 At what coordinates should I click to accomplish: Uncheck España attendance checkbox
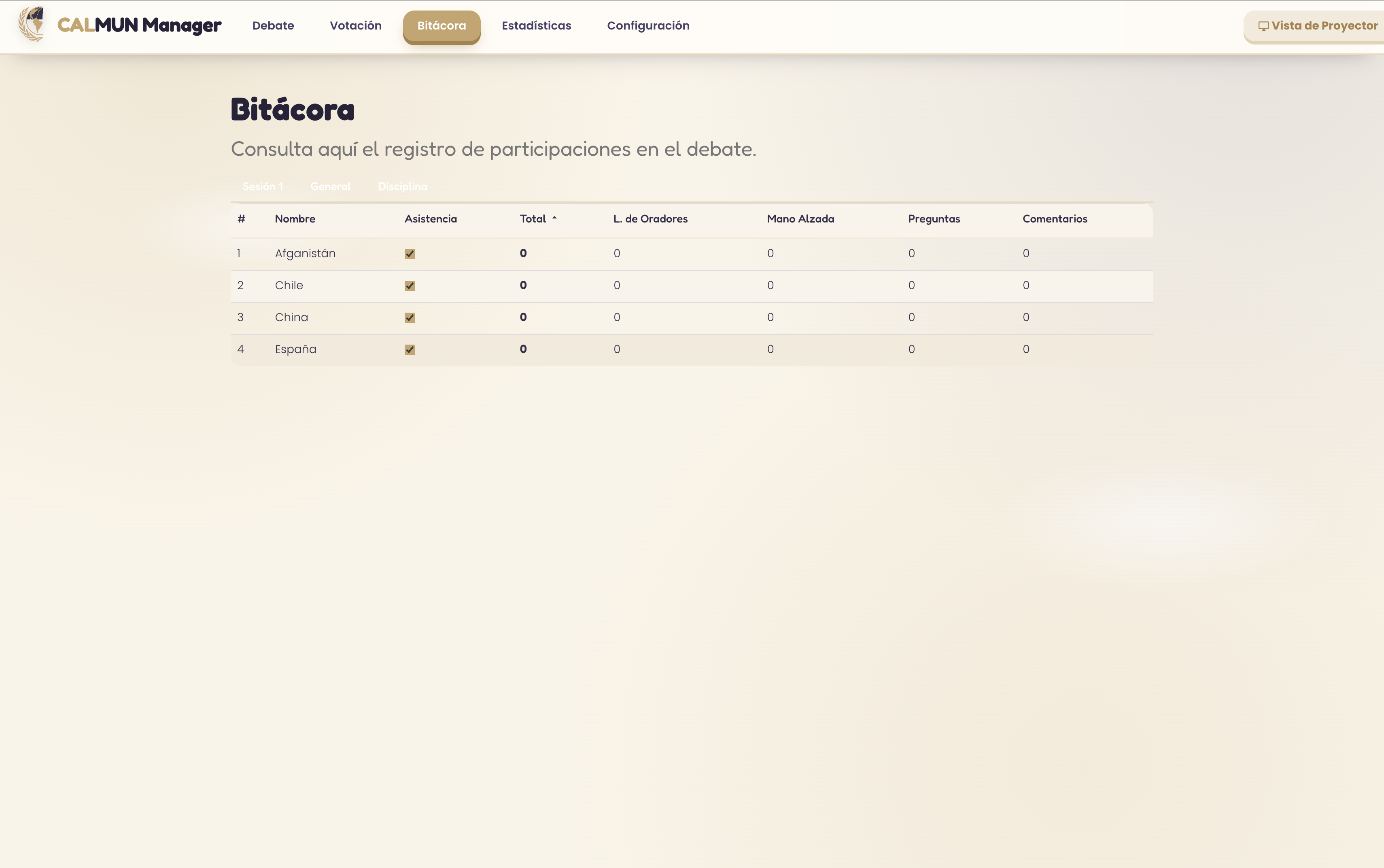click(x=410, y=349)
